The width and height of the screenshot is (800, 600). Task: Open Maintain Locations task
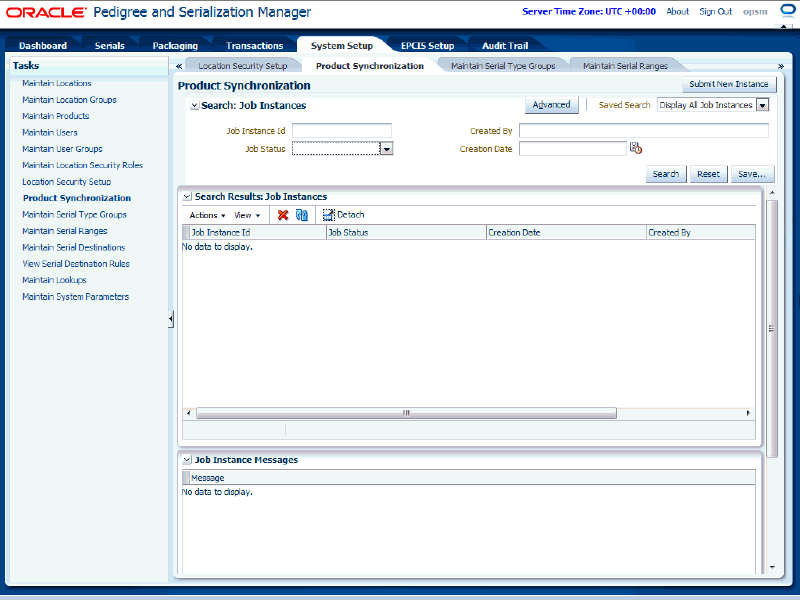pyautogui.click(x=57, y=83)
